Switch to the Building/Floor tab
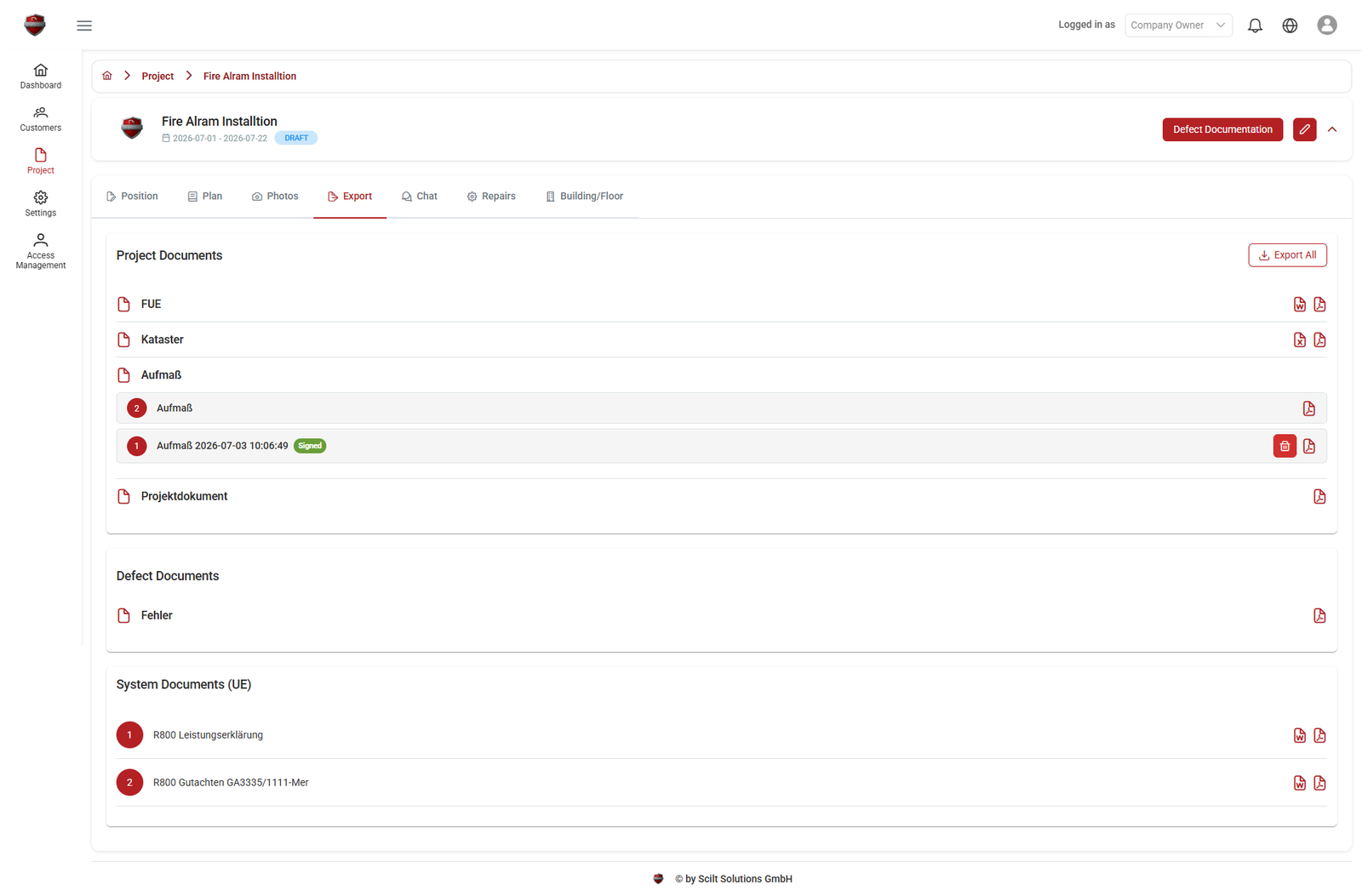Image resolution: width=1362 pixels, height=896 pixels. click(x=584, y=197)
